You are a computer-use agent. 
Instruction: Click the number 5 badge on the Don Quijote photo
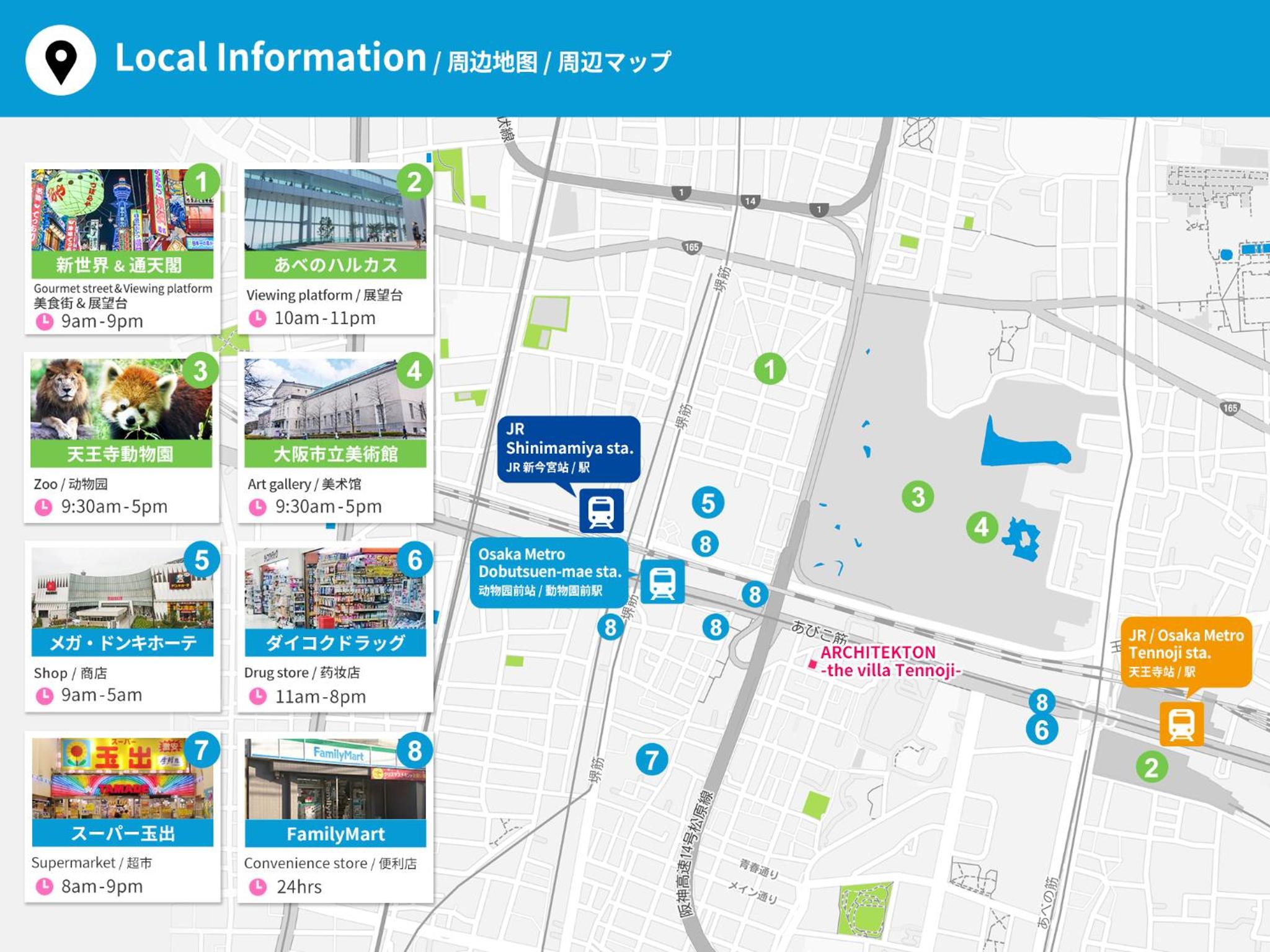click(202, 560)
